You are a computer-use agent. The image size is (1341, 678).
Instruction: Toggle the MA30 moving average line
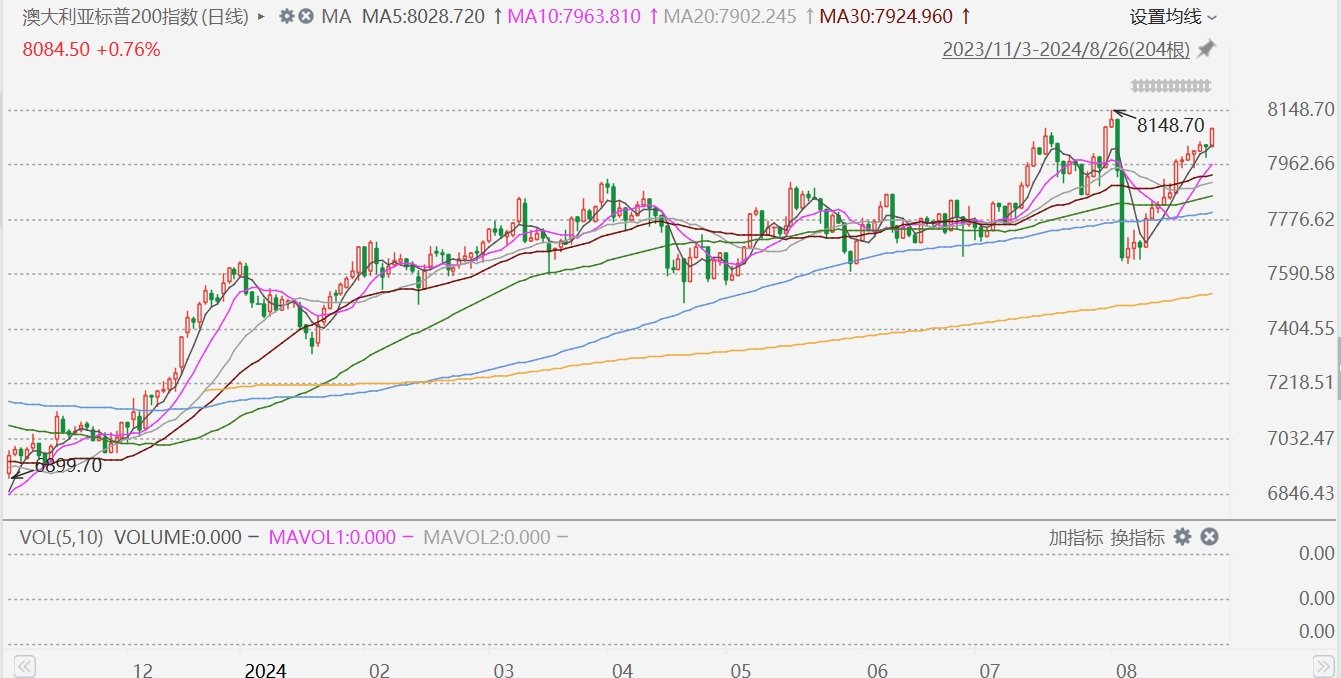click(x=886, y=17)
